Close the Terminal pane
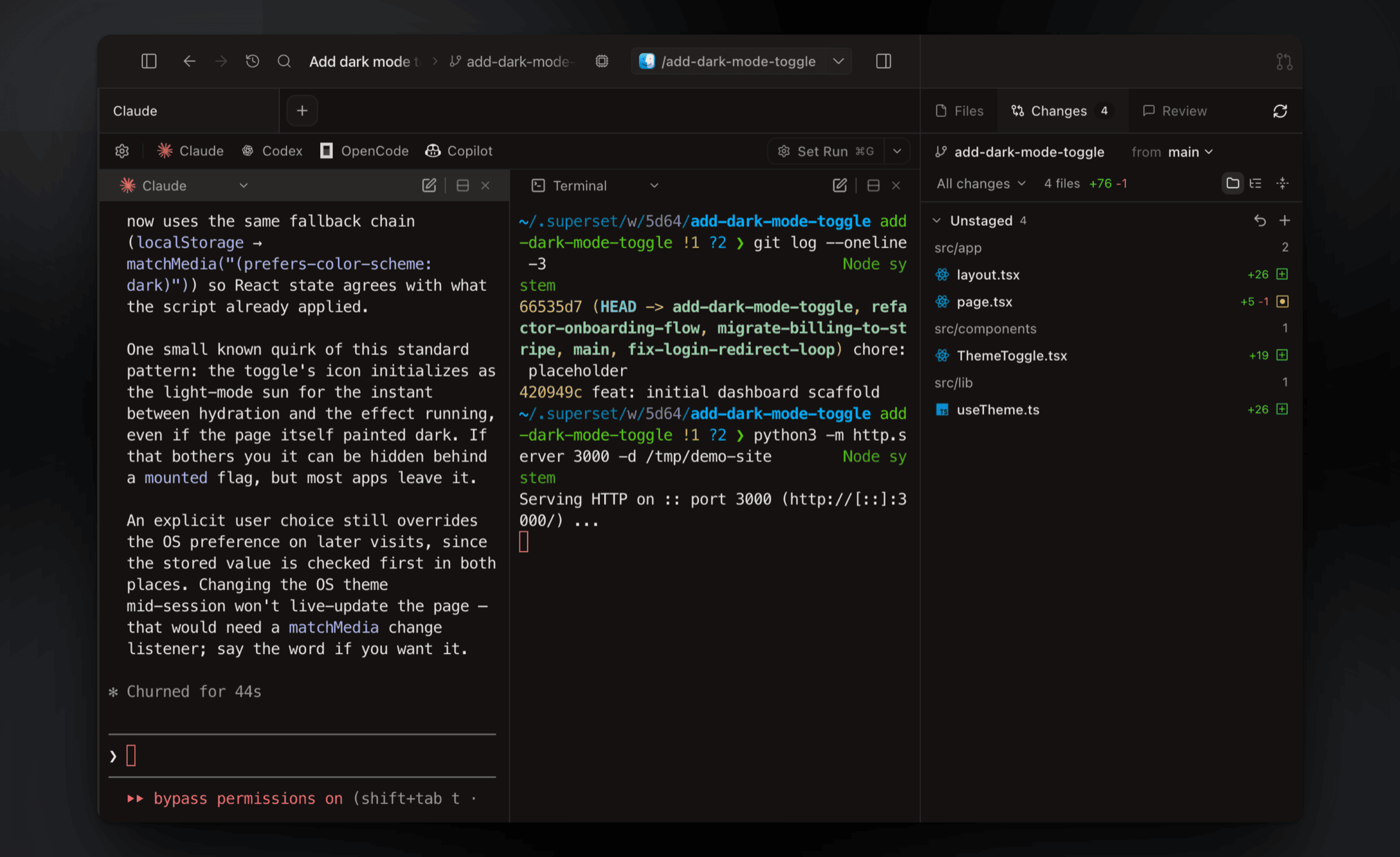Image resolution: width=1400 pixels, height=857 pixels. 896,186
